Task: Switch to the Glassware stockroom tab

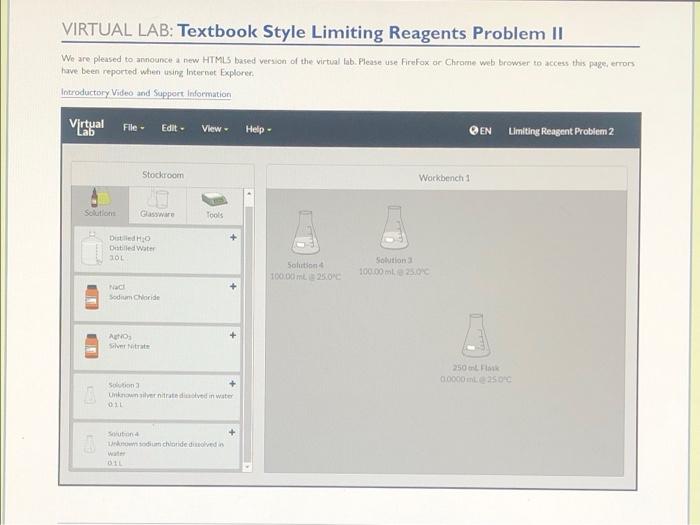Action: click(x=157, y=205)
